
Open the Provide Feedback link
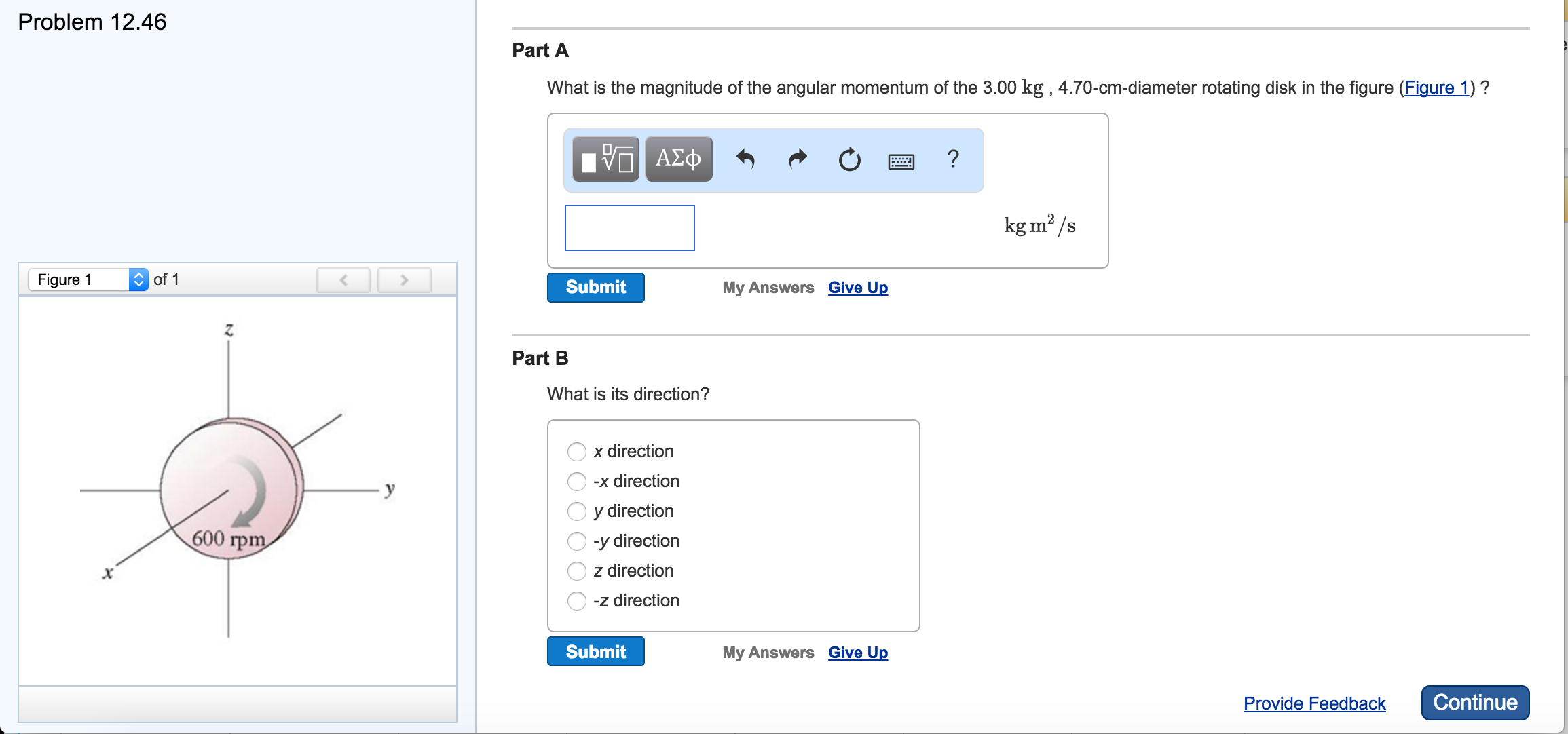pos(1313,703)
